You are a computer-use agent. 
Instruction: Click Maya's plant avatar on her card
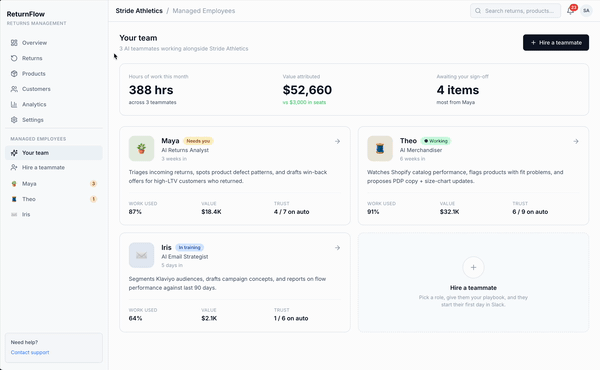click(x=142, y=148)
